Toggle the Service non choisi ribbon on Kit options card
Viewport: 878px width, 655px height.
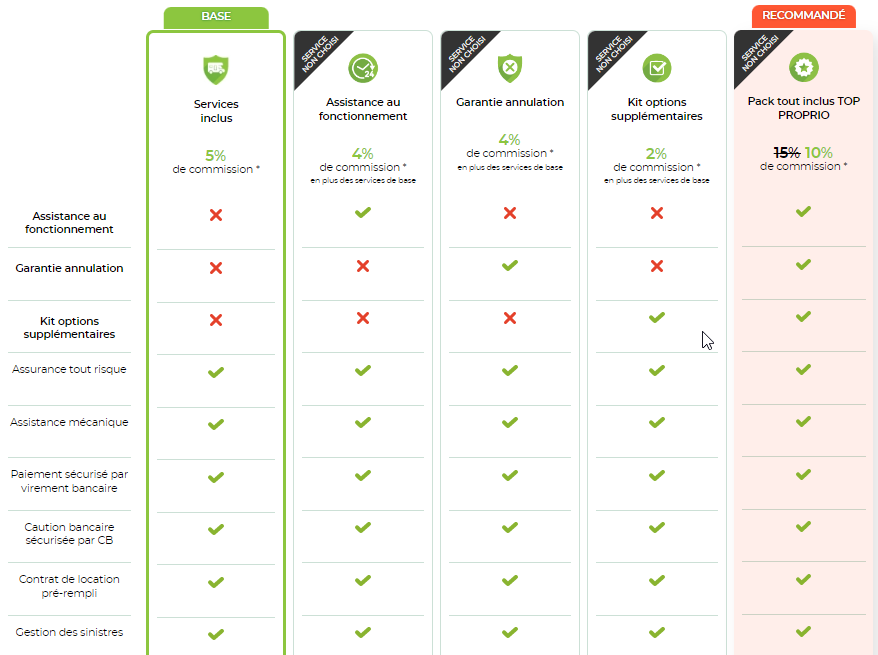click(x=610, y=53)
